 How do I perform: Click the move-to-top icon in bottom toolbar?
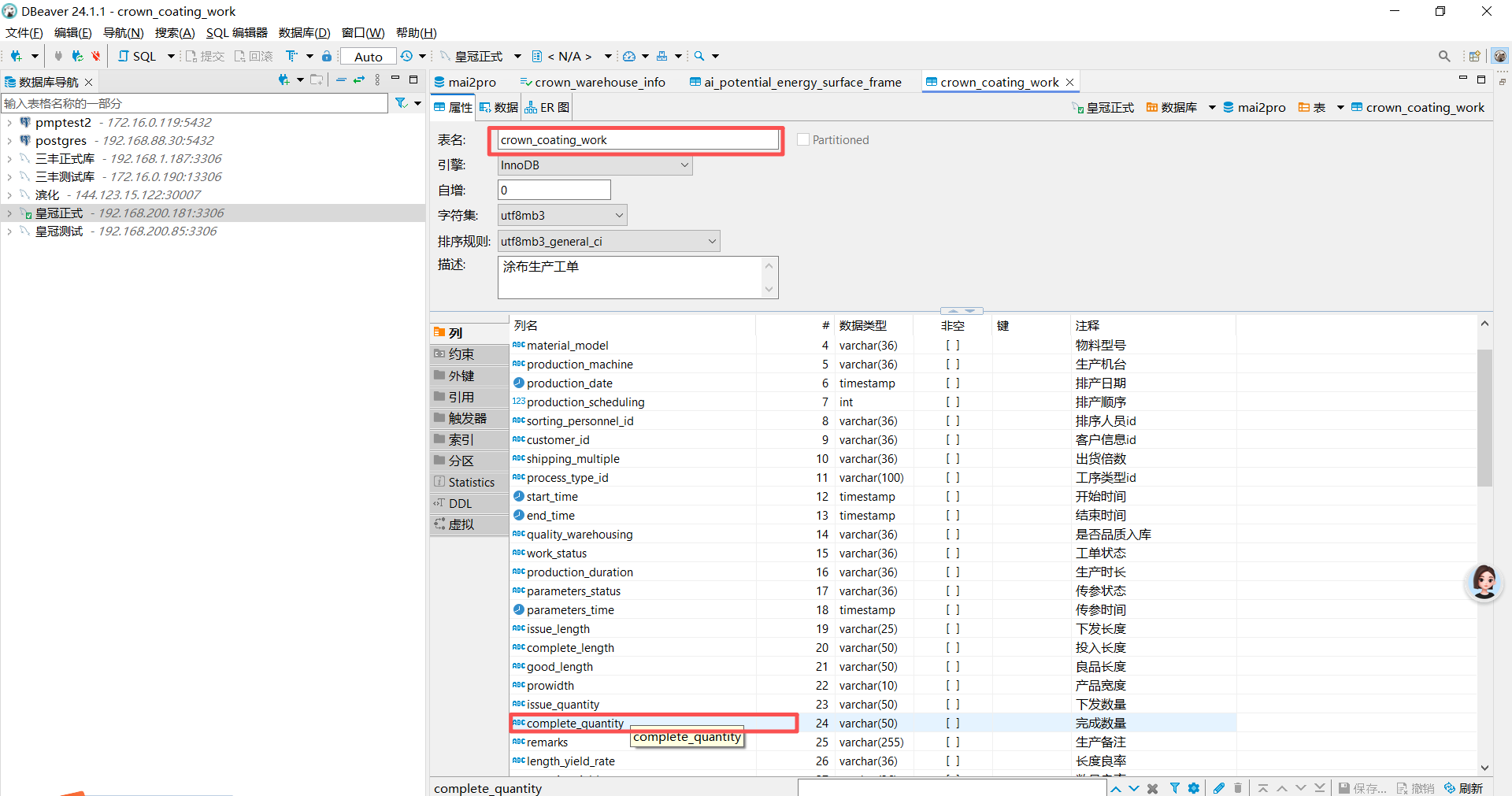[x=1263, y=788]
